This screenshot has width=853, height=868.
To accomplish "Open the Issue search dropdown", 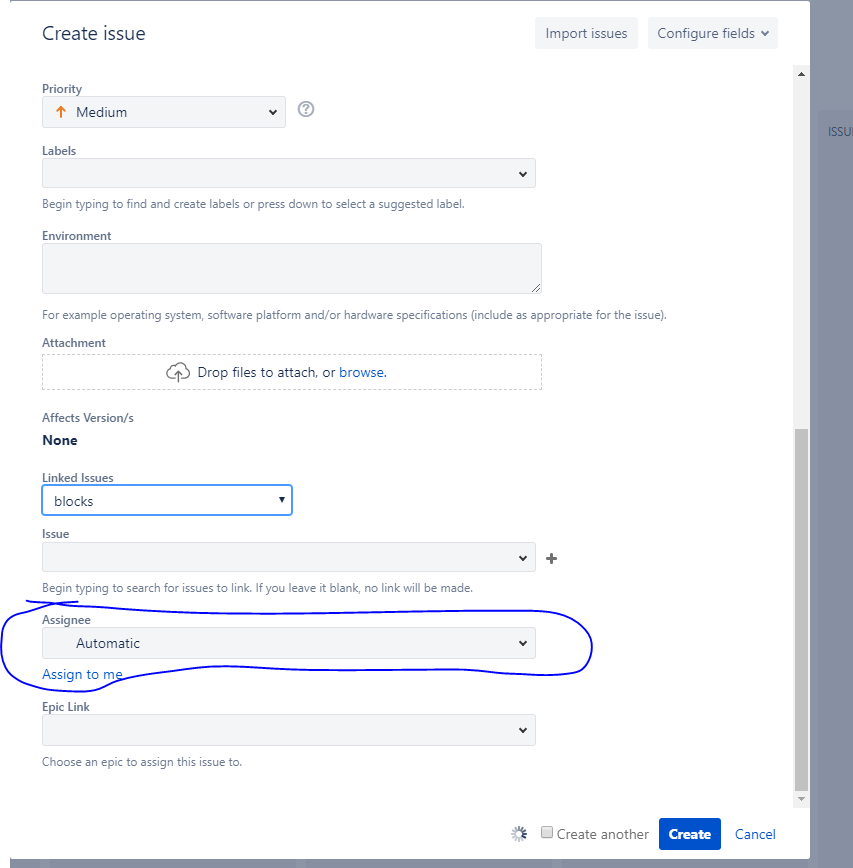I will click(x=289, y=557).
